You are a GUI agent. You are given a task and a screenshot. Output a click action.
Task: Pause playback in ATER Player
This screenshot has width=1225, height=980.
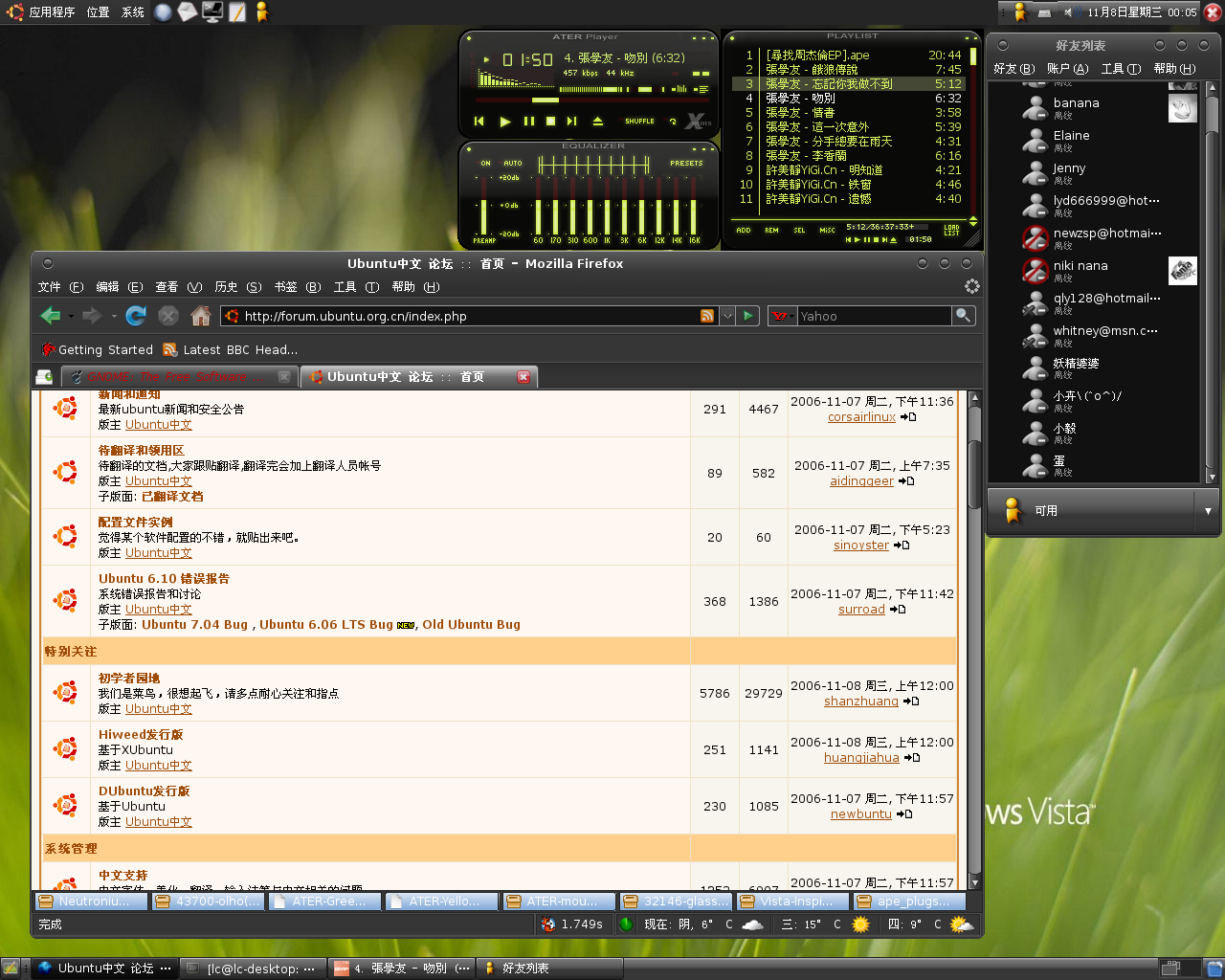point(528,122)
